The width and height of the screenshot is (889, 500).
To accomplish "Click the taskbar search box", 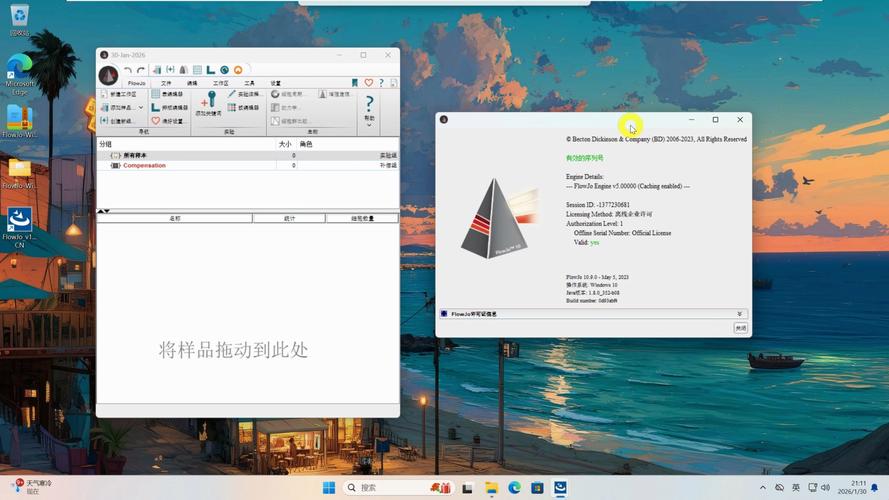I will (x=398, y=488).
